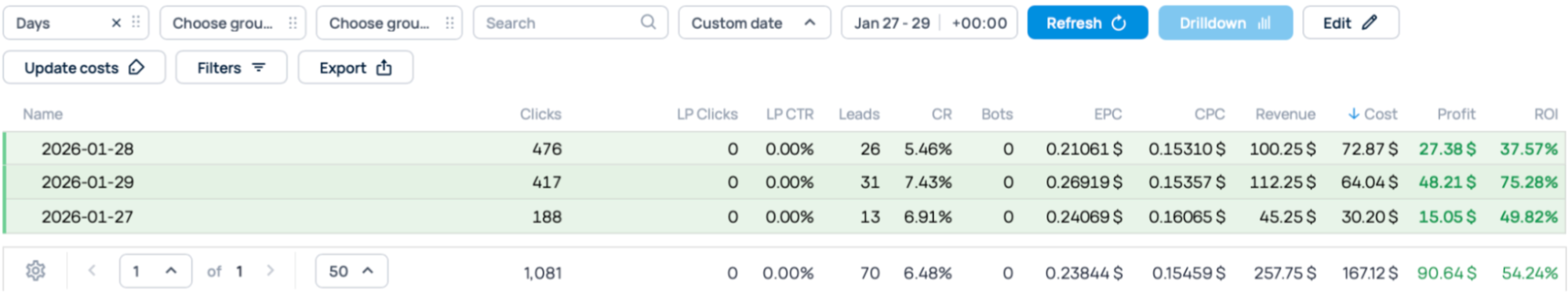This screenshot has height=298, width=1568.
Task: Change the +00:00 timezone setting
Action: [979, 23]
